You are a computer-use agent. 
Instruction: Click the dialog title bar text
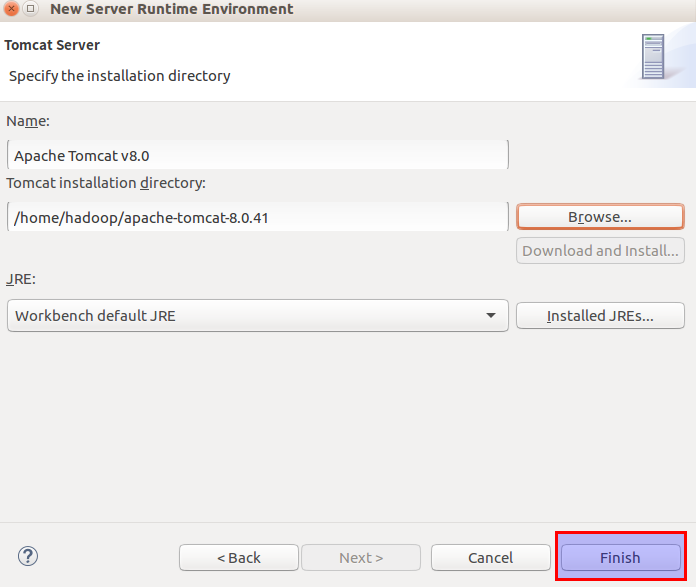(172, 9)
